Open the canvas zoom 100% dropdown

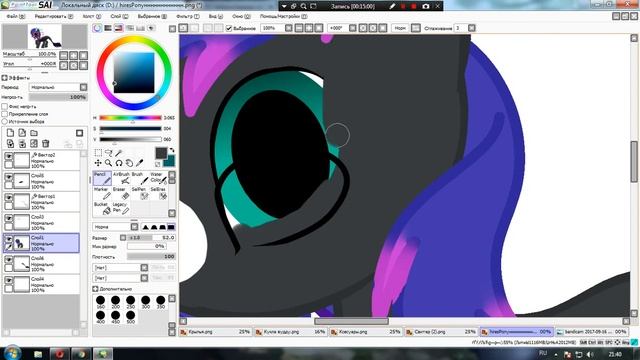[289, 28]
